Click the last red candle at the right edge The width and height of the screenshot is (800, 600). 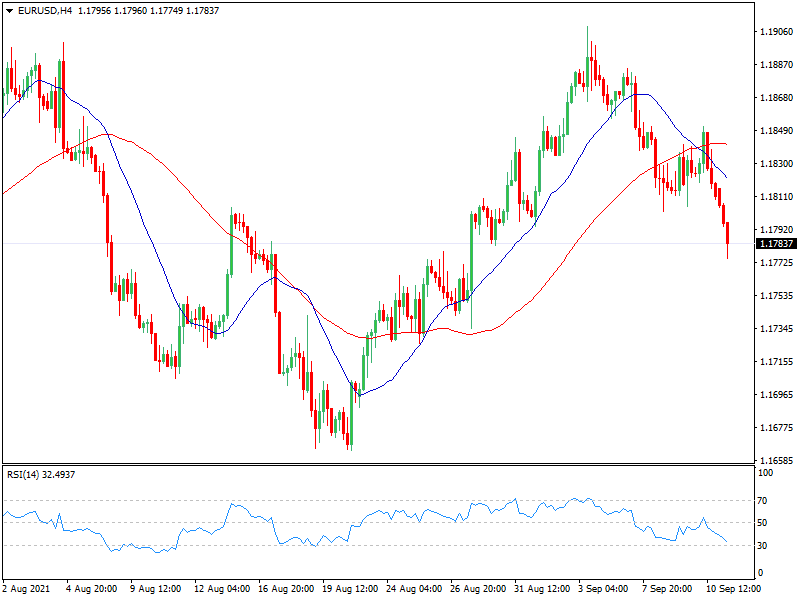click(x=727, y=233)
